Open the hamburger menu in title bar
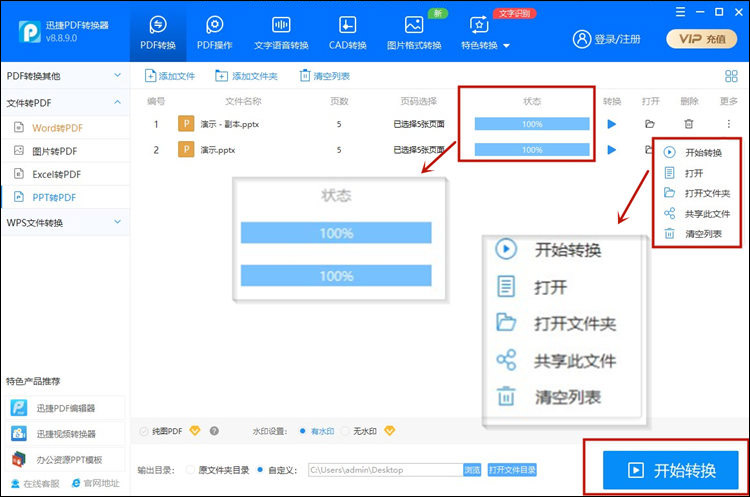750x497 pixels. [x=680, y=12]
